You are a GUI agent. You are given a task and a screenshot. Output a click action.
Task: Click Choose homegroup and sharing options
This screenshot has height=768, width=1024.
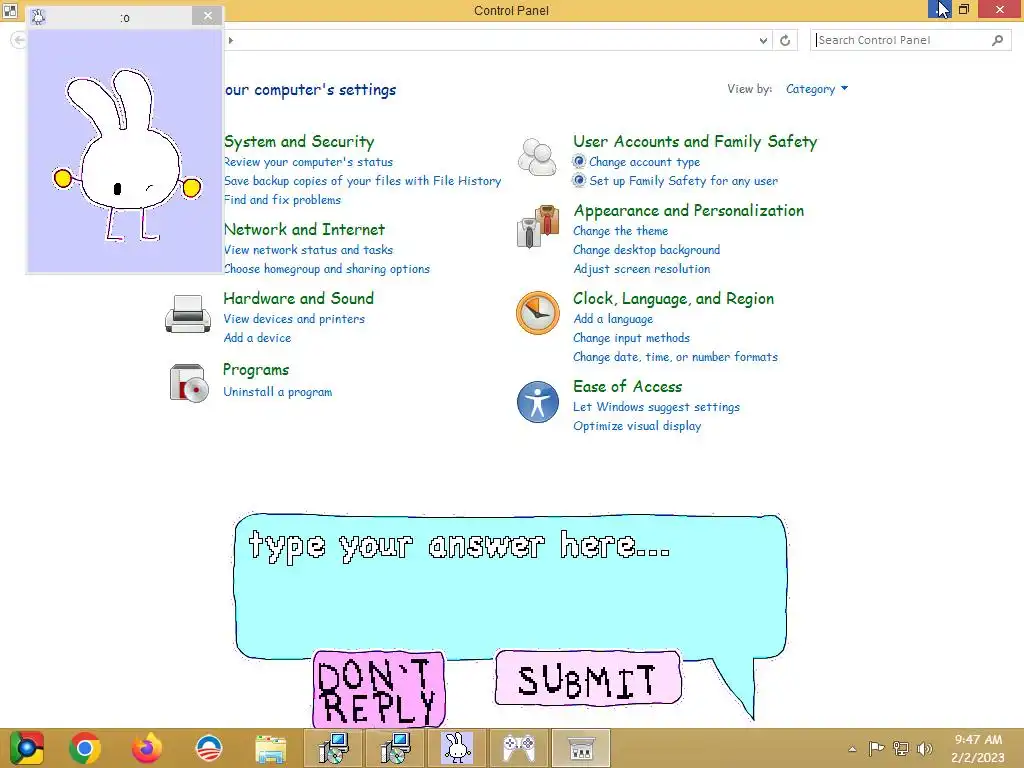(327, 269)
